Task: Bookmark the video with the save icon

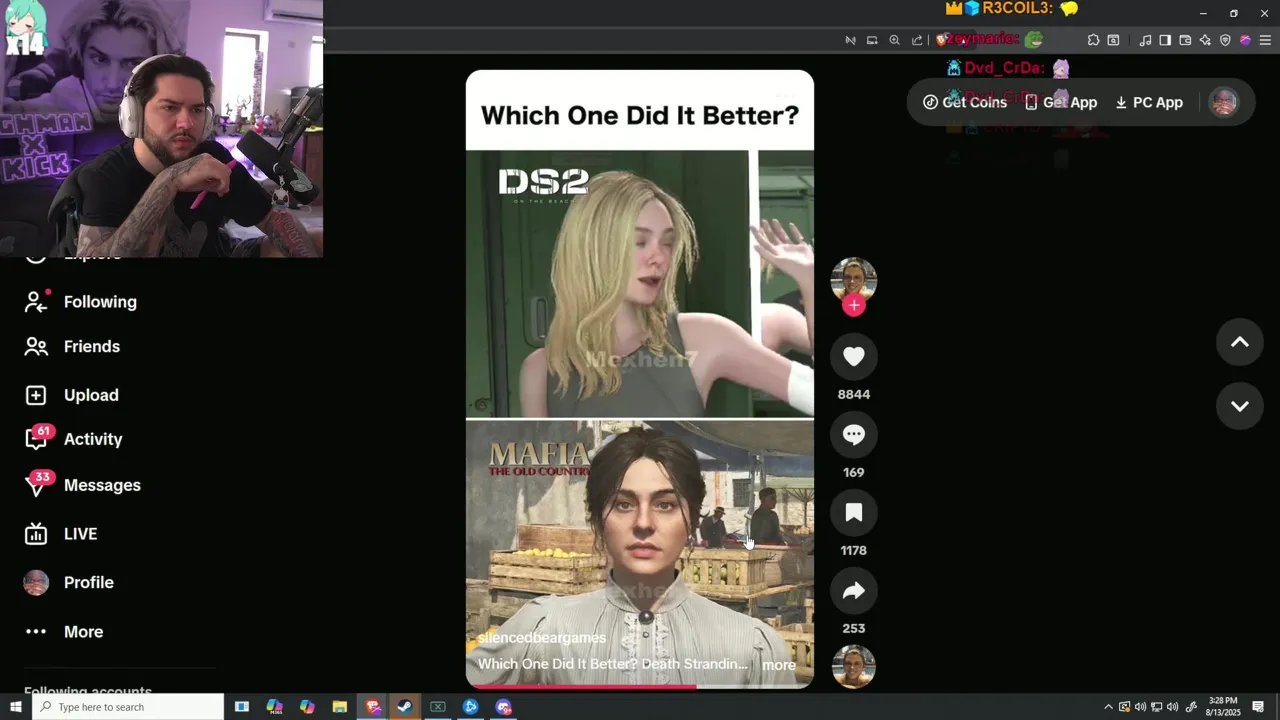Action: coord(853,513)
